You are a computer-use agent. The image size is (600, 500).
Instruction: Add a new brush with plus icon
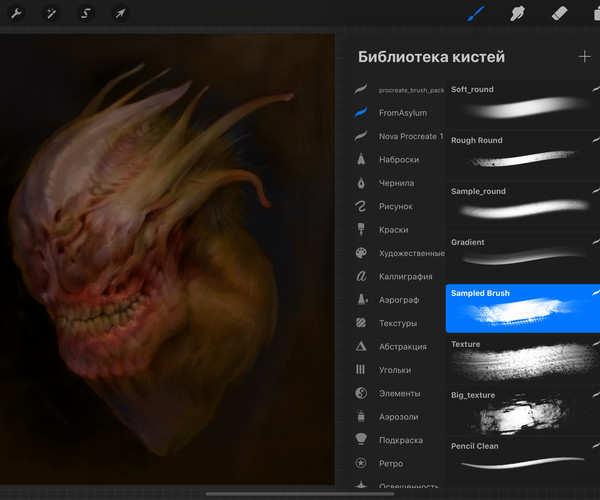pyautogui.click(x=584, y=57)
